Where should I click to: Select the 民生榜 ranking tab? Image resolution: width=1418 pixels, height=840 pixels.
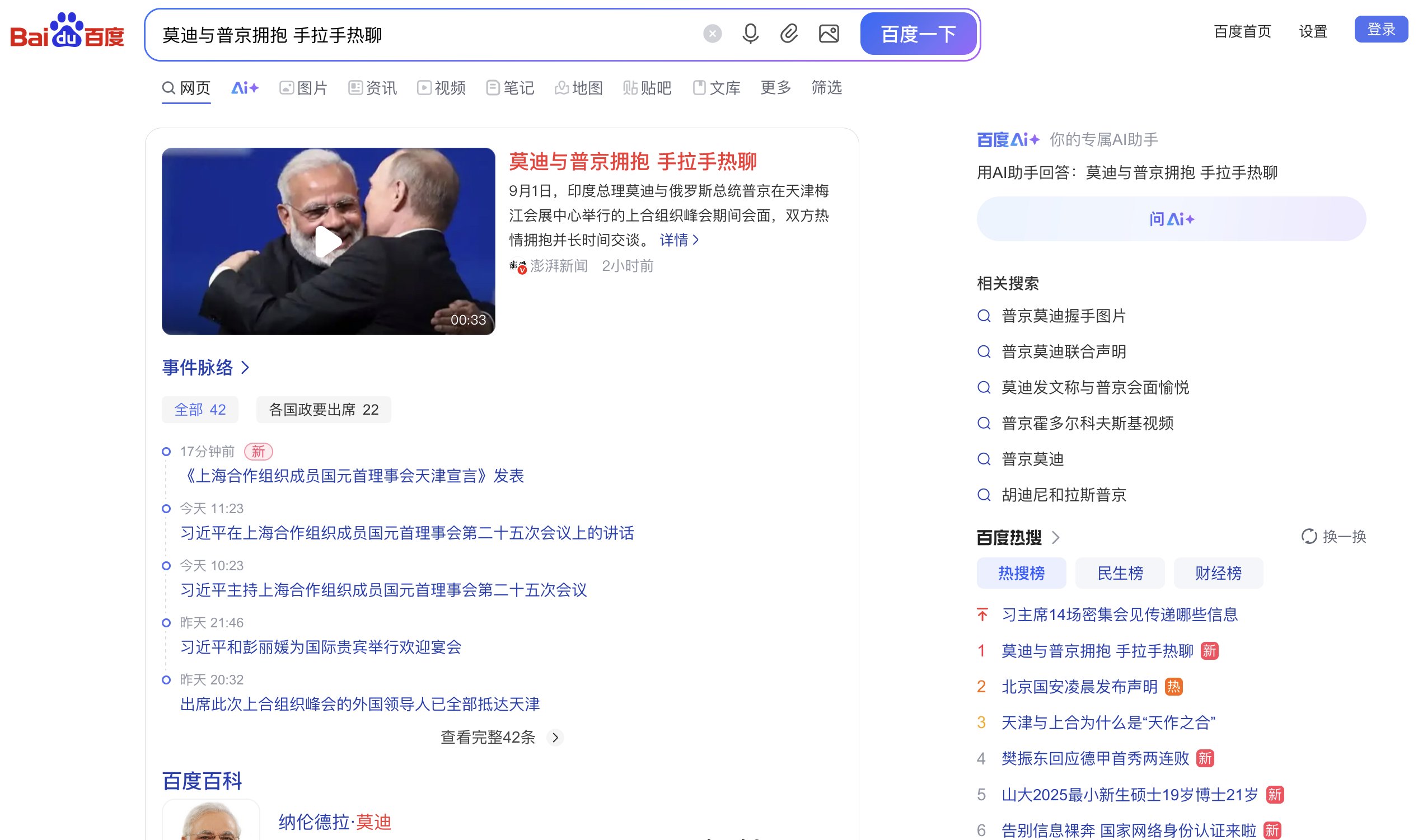(x=1119, y=573)
